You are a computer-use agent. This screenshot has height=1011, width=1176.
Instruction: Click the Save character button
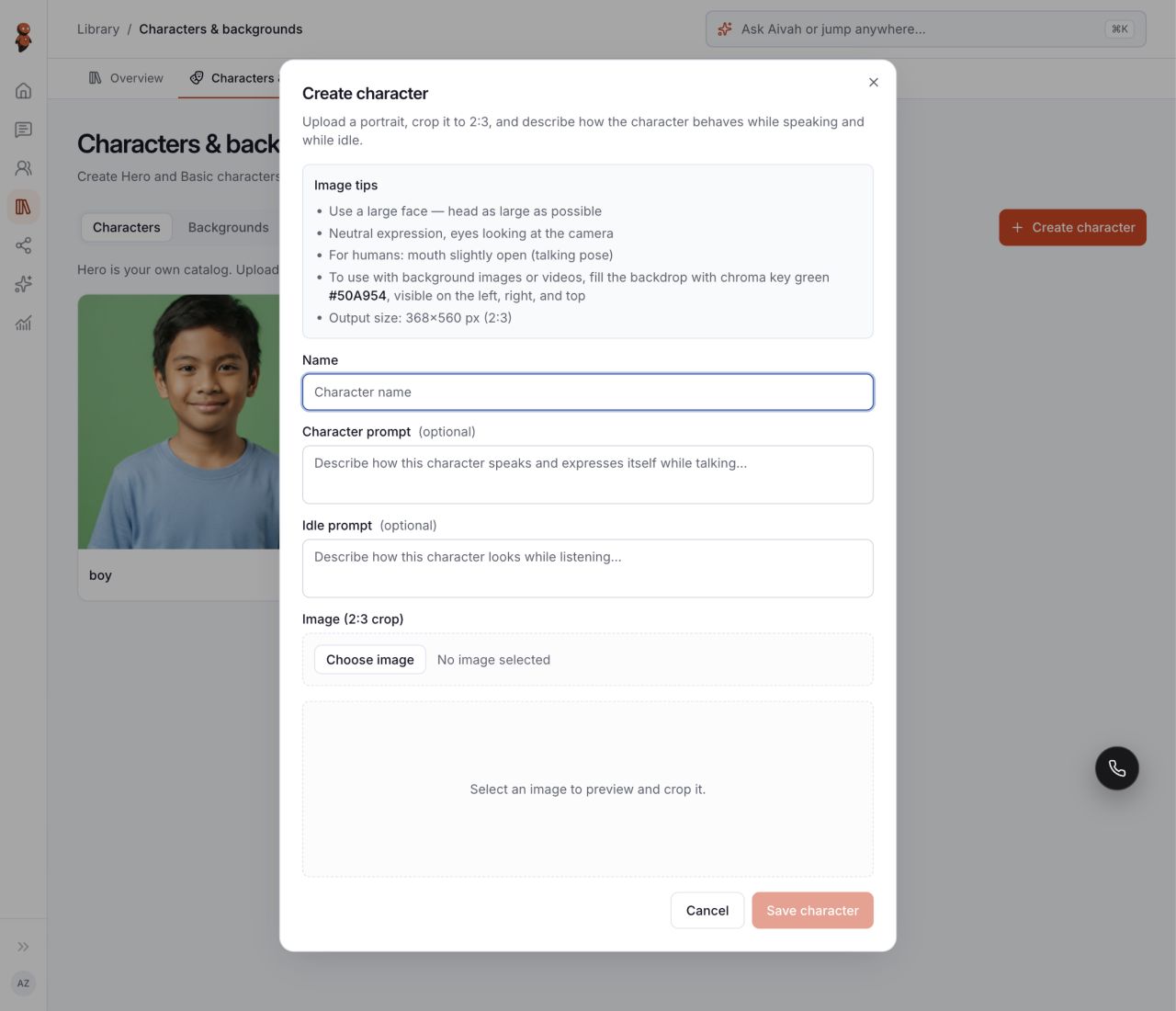point(813,911)
